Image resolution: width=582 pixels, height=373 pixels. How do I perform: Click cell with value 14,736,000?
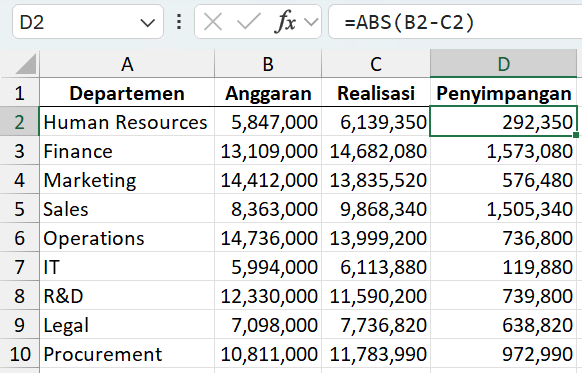tap(268, 238)
